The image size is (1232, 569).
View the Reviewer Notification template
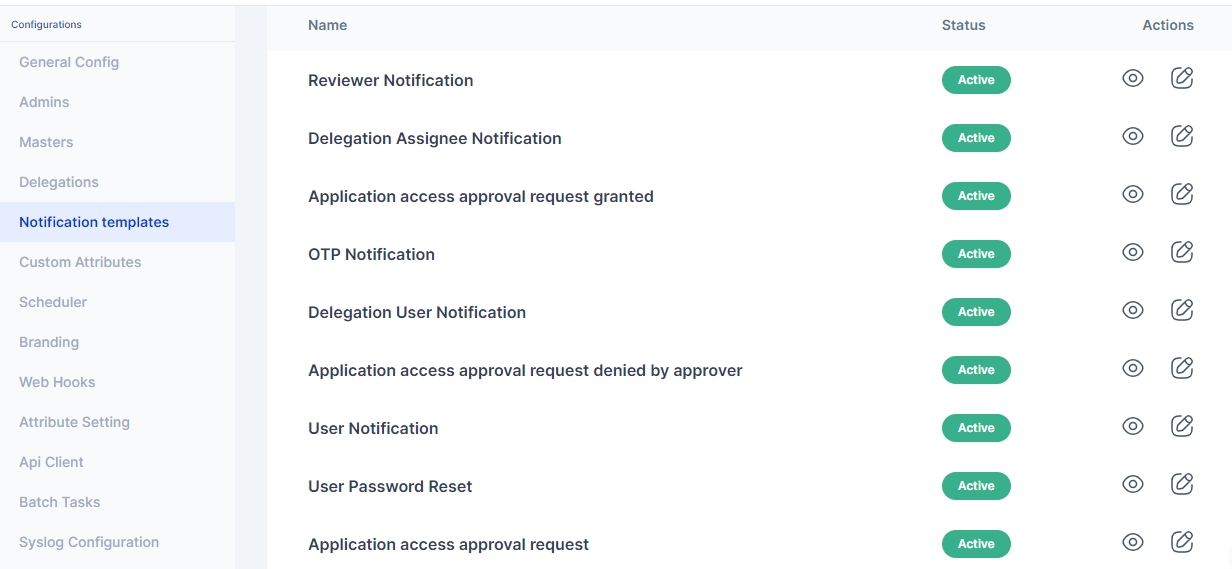[1132, 79]
